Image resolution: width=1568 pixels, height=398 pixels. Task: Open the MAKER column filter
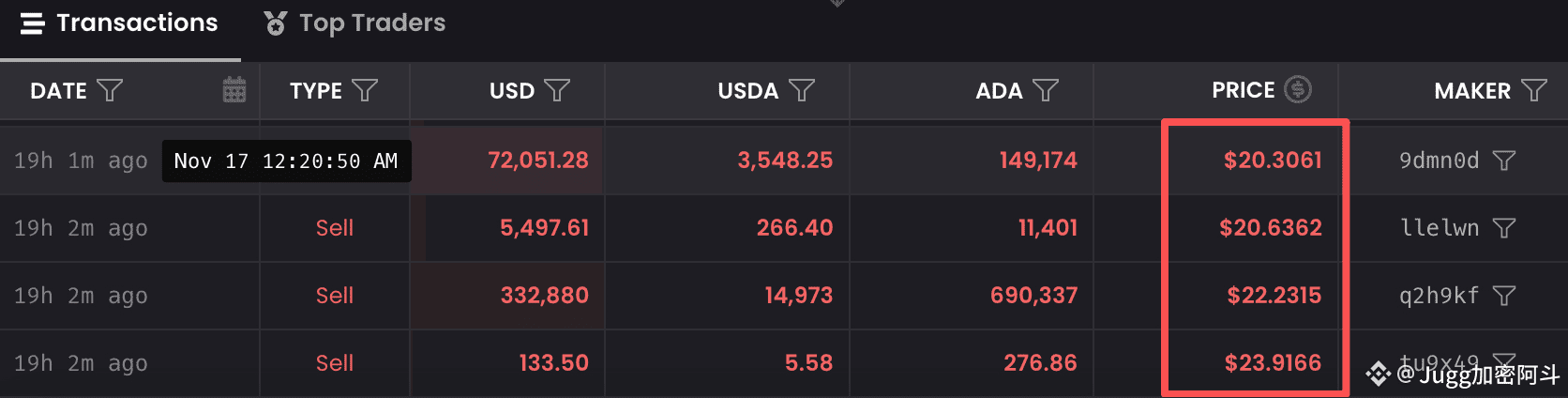tap(1534, 91)
